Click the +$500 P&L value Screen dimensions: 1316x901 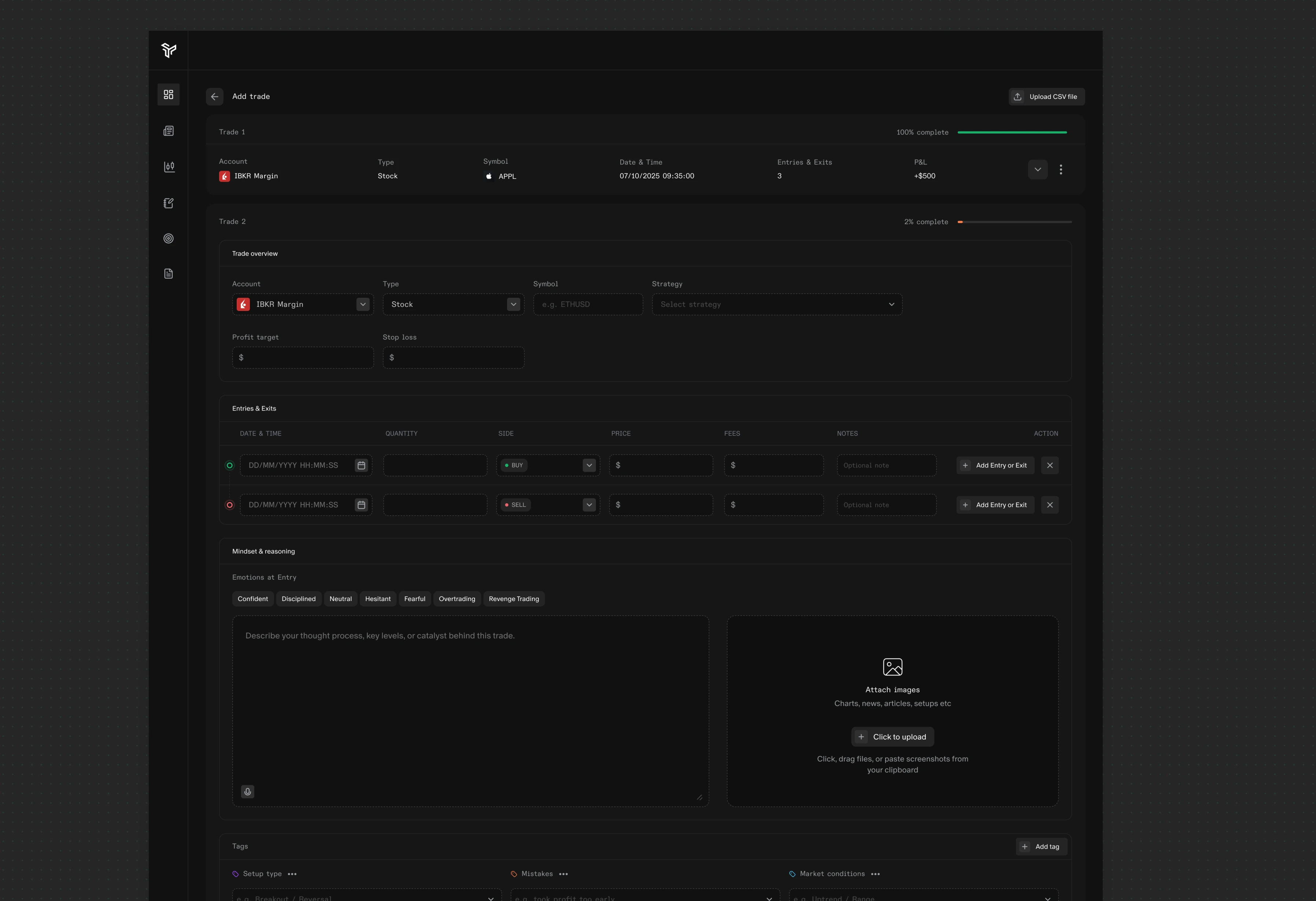coord(924,176)
